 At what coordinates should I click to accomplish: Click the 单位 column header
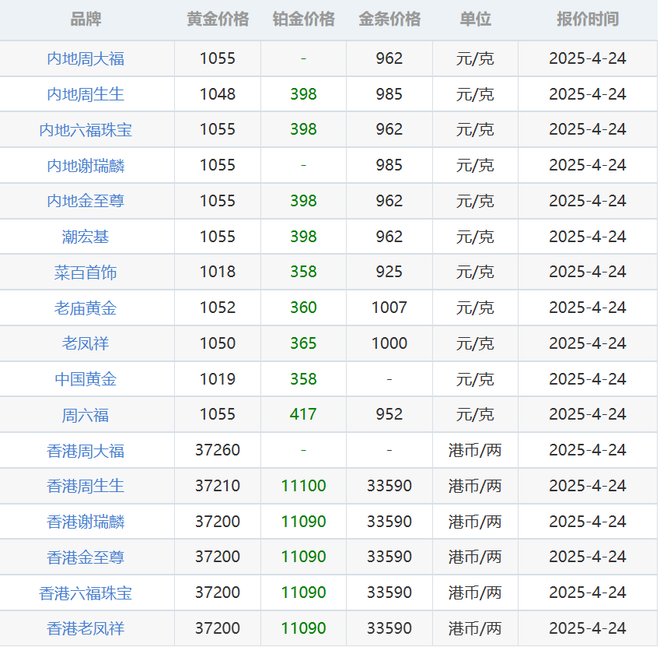[x=475, y=19]
